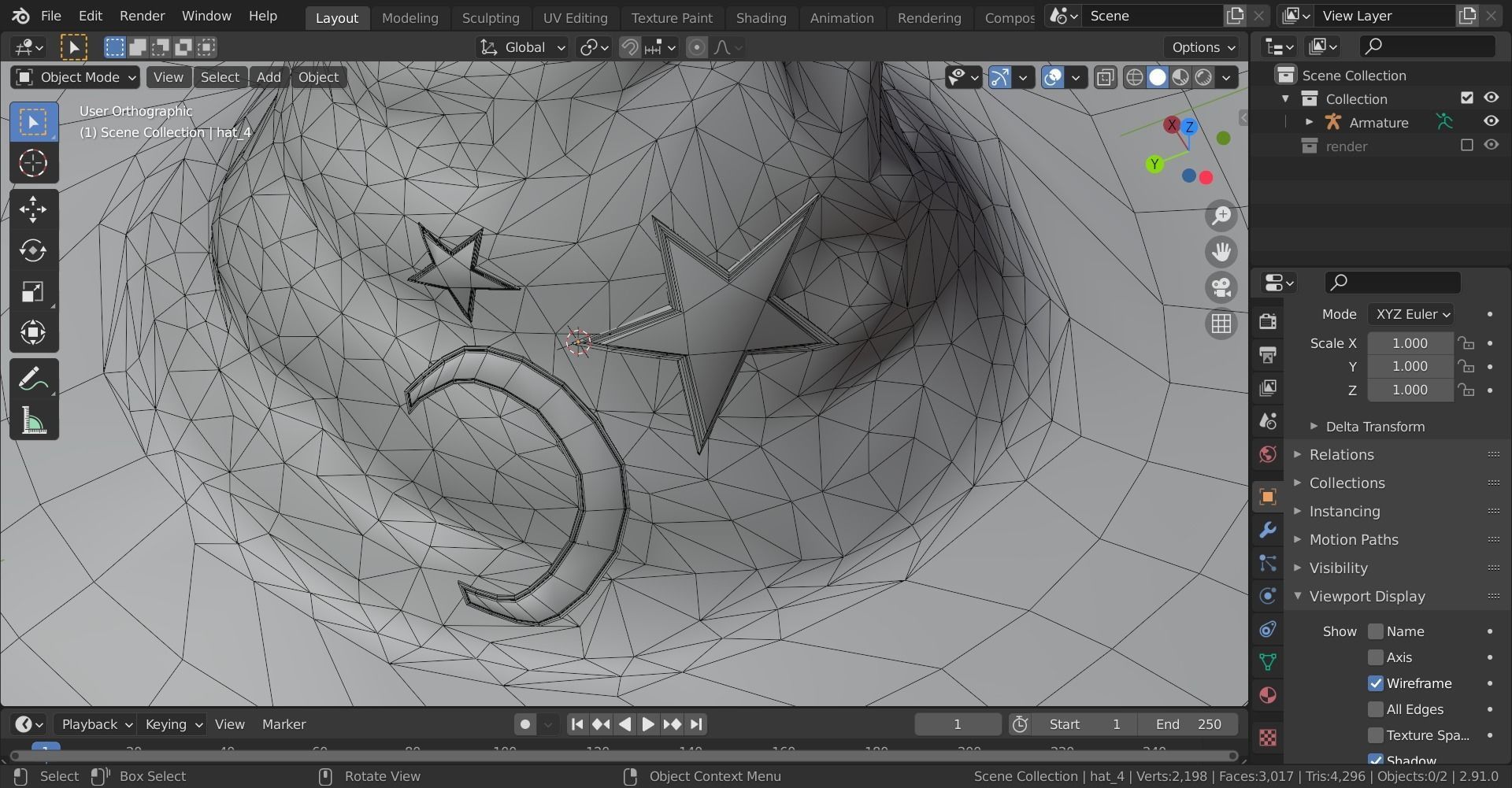Pick the Annotate tool
The height and width of the screenshot is (788, 1512).
pos(33,379)
